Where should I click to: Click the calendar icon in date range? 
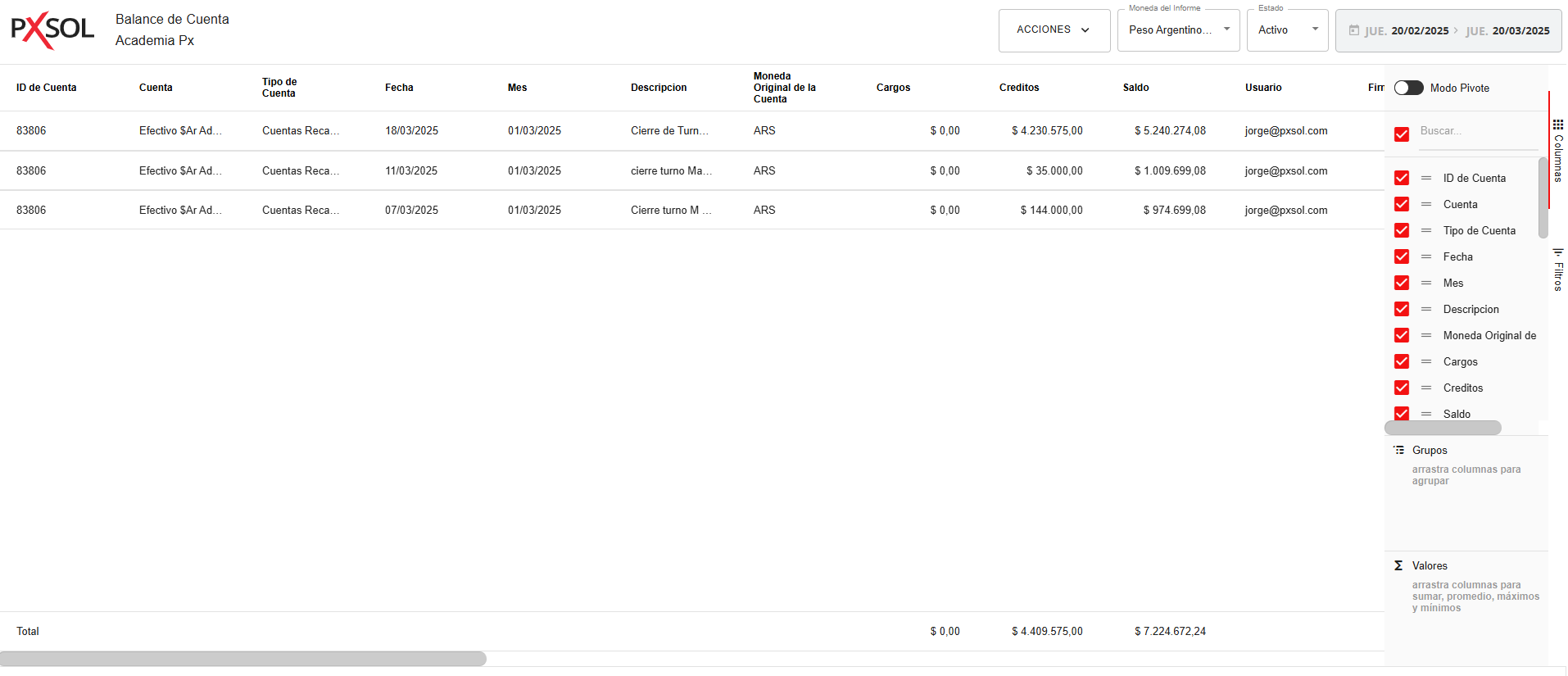(x=1354, y=30)
